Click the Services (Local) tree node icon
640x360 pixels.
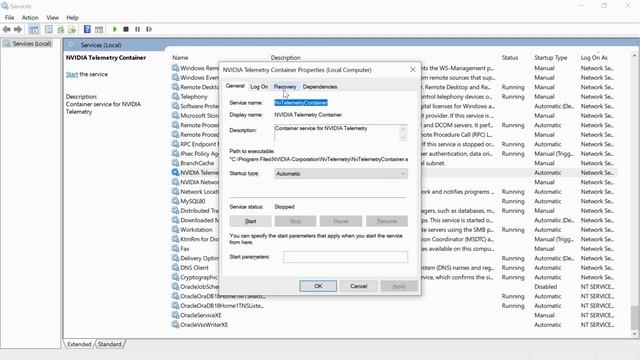pyautogui.click(x=7, y=44)
